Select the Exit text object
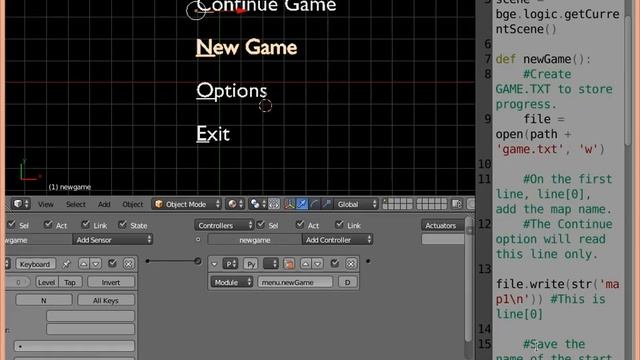Viewport: 640px width, 360px height. click(x=213, y=134)
